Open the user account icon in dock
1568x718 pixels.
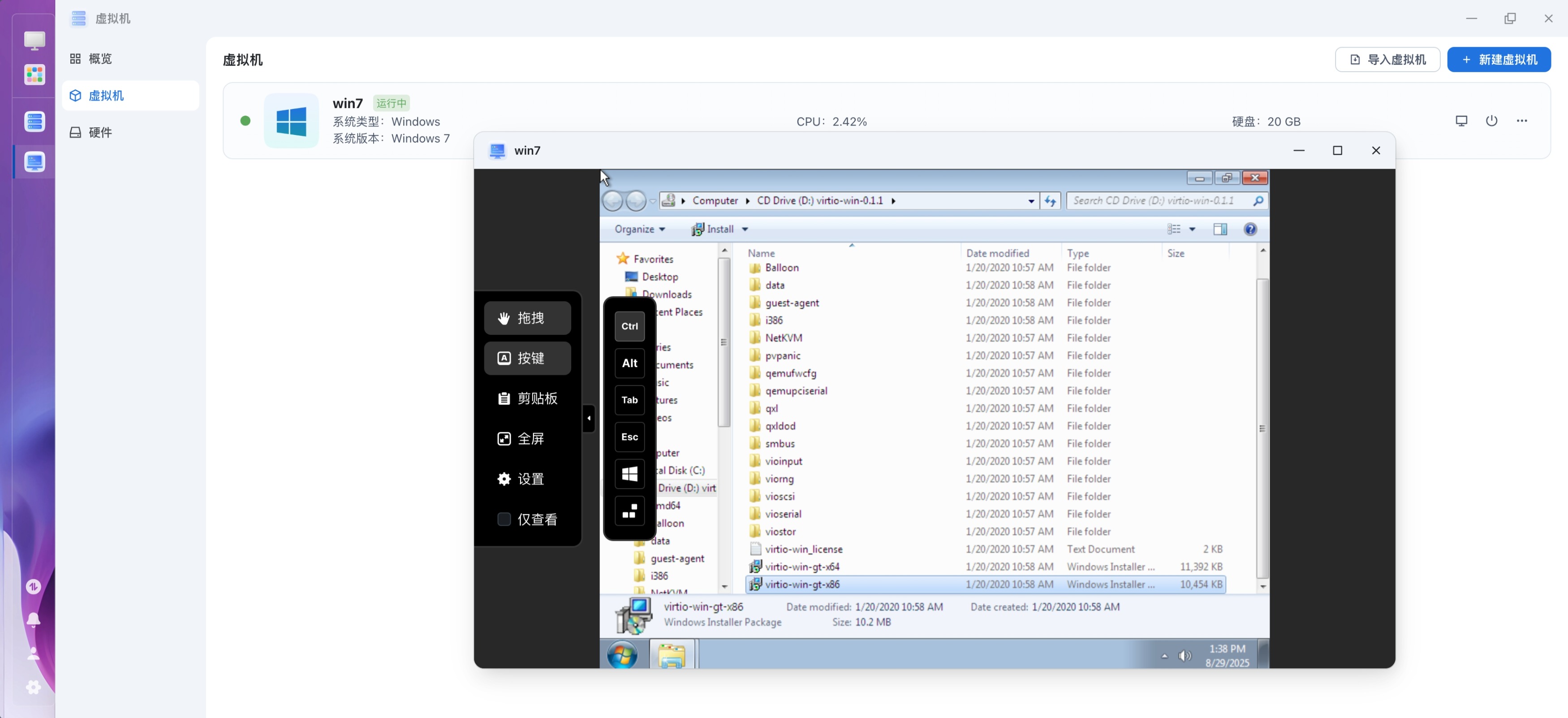click(34, 653)
